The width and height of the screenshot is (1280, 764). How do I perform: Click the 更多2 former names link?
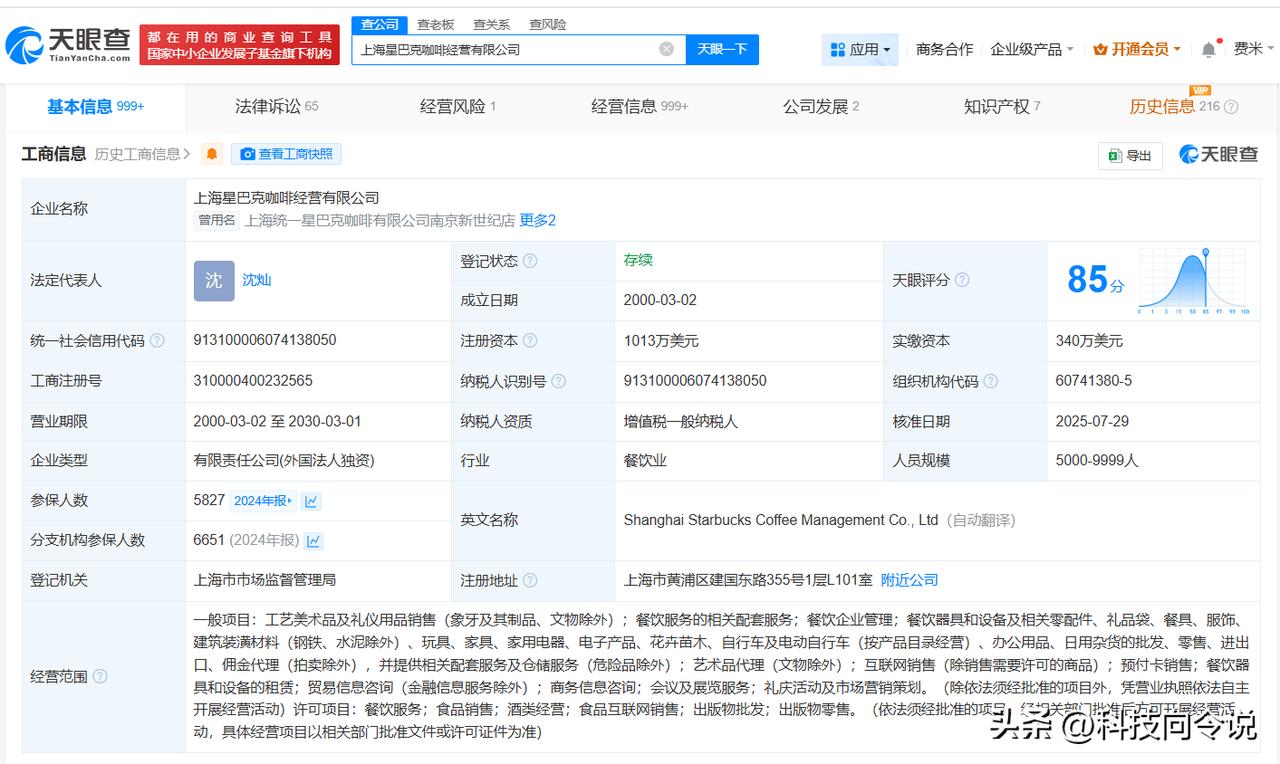tap(538, 220)
